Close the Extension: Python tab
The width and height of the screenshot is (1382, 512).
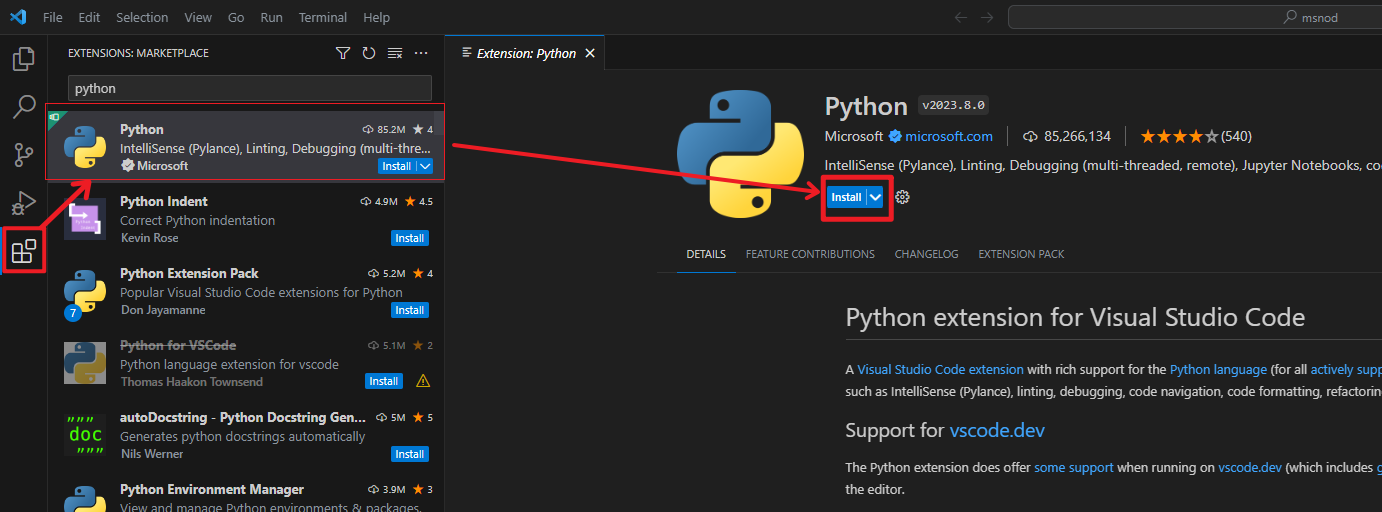(590, 53)
